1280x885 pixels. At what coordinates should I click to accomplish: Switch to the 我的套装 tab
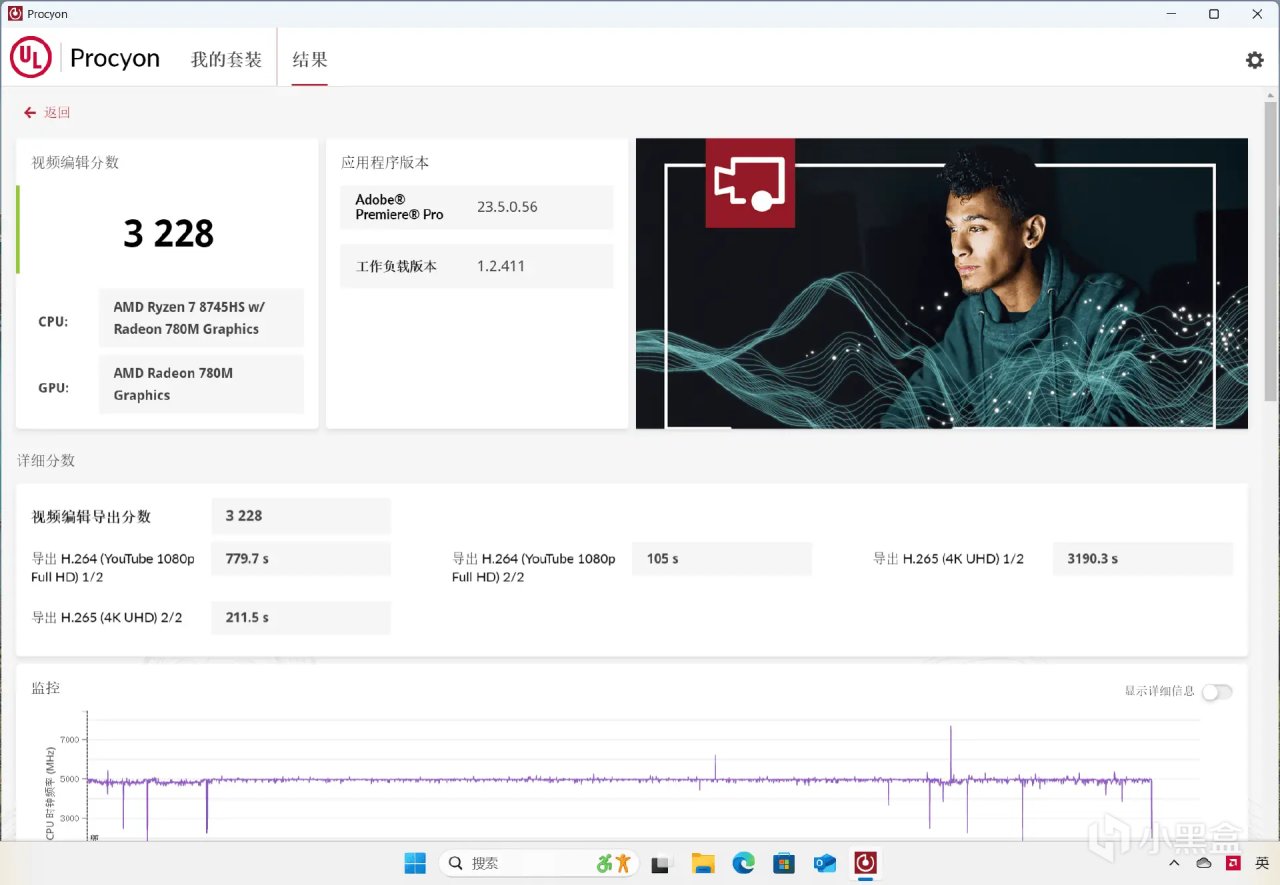tap(226, 59)
